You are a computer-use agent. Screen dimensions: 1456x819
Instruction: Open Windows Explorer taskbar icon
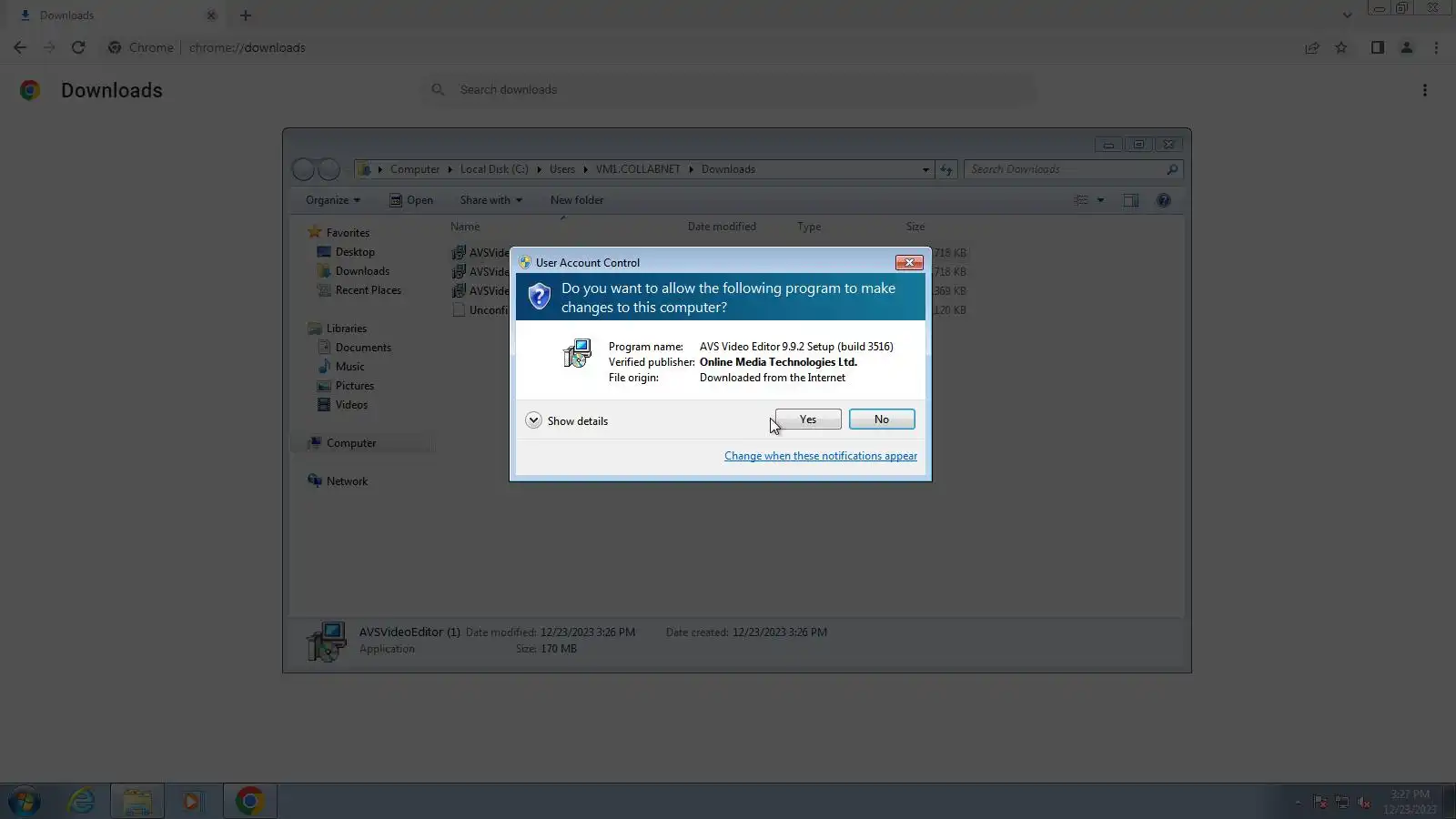[x=137, y=801]
